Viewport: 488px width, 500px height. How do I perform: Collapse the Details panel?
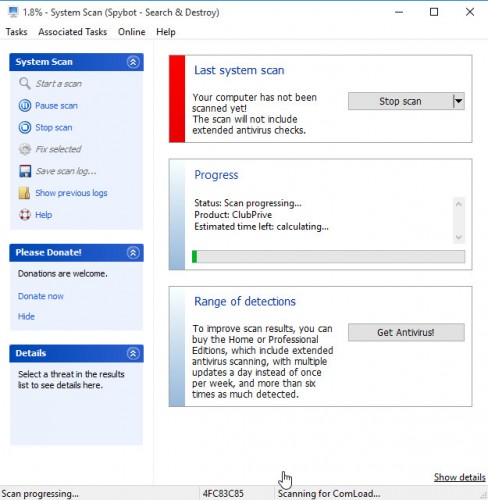(133, 353)
